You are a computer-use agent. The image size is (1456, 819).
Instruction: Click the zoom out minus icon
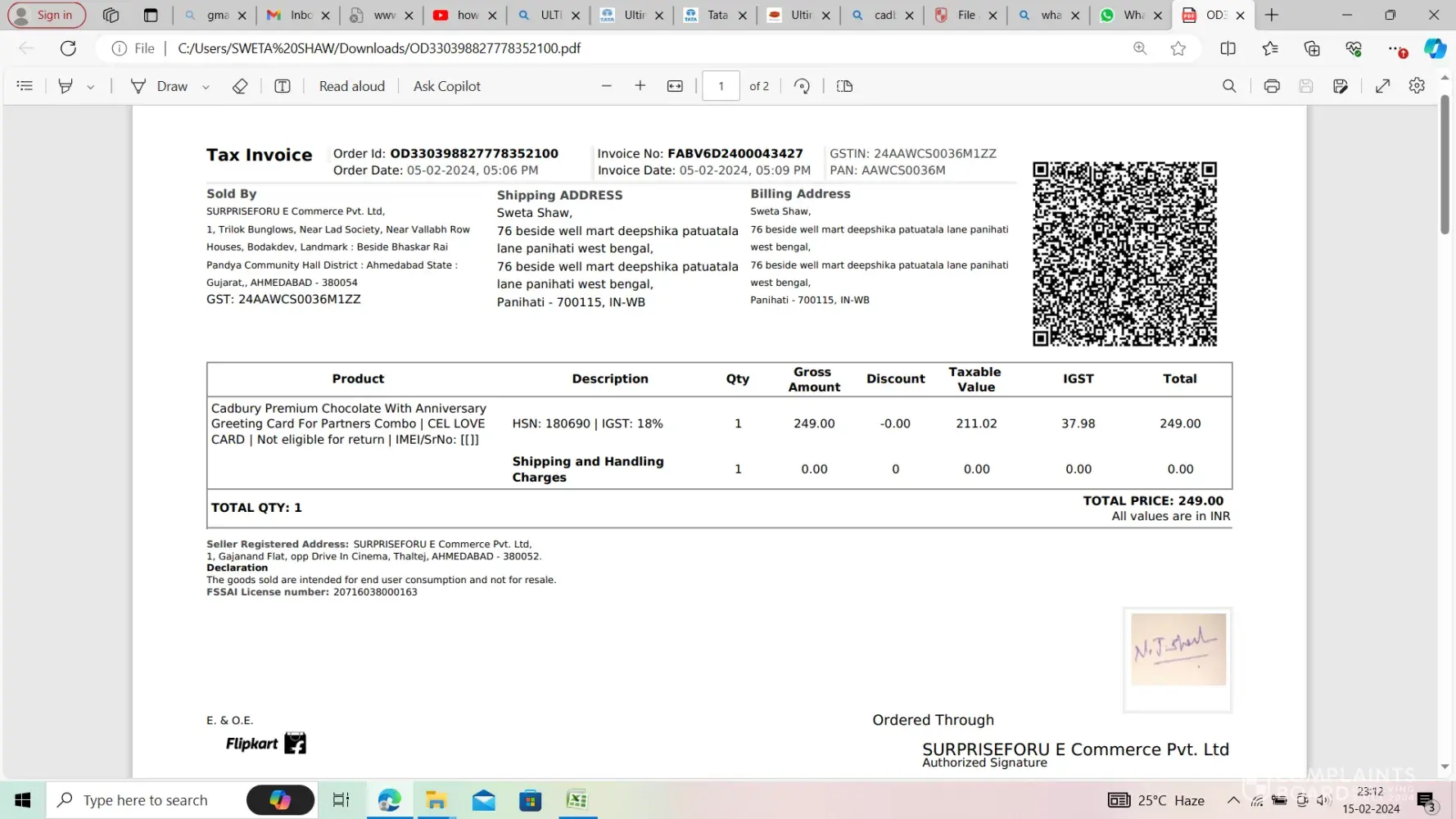tap(607, 86)
